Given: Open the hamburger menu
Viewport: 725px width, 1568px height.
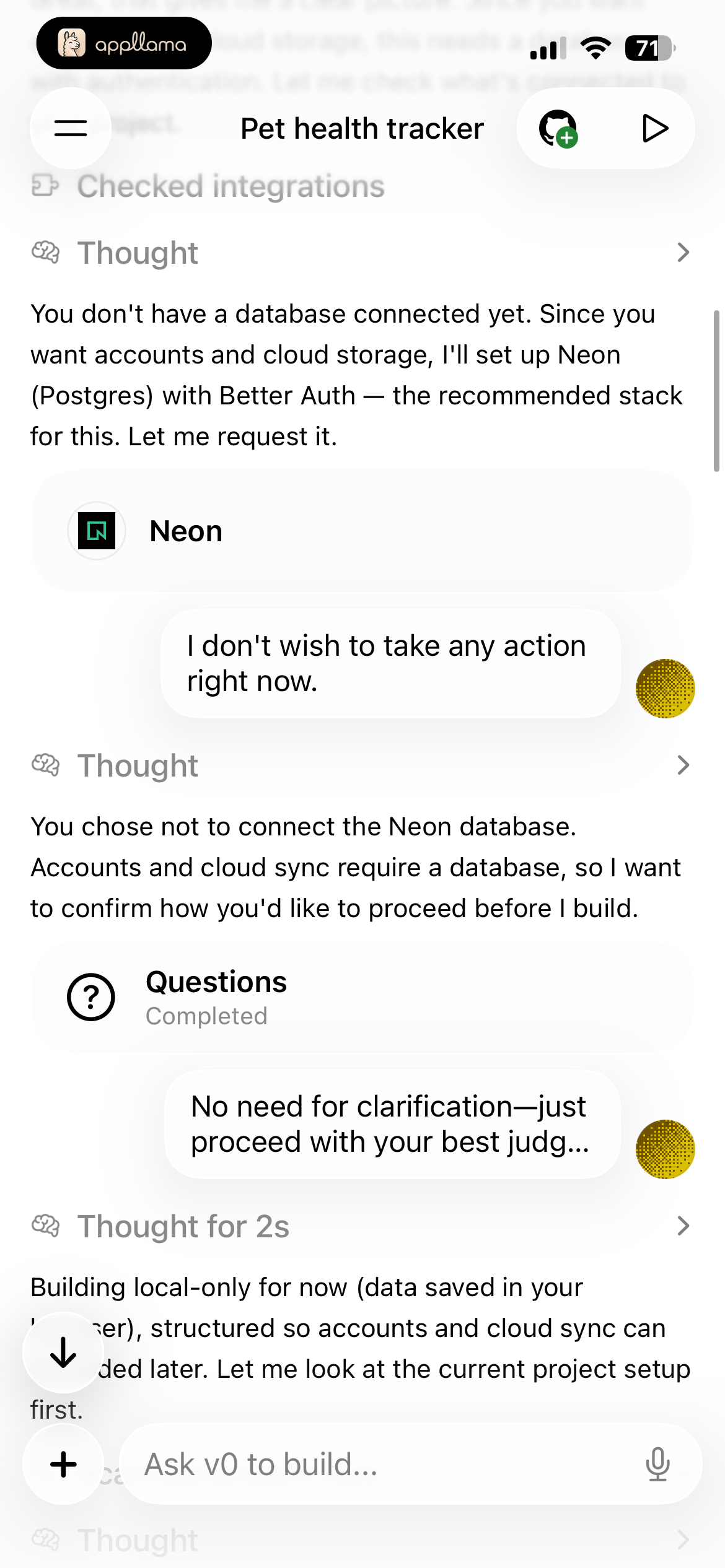Looking at the screenshot, I should coord(71,128).
